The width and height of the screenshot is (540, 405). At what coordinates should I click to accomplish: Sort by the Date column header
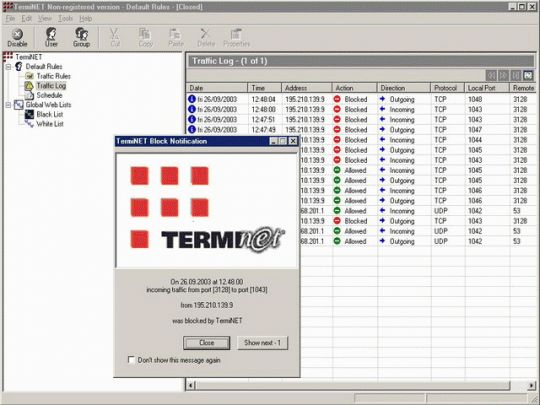pyautogui.click(x=217, y=88)
